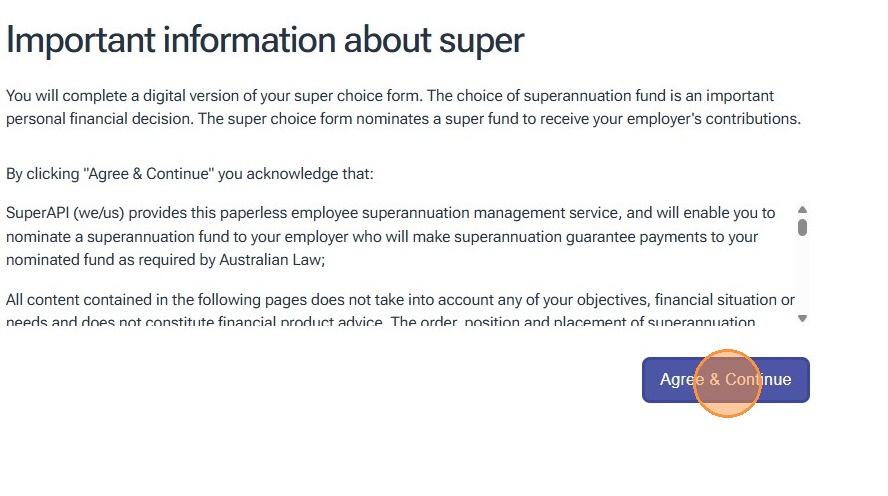Click the terms box scrollbar thumb
This screenshot has height=496, width=888.
pos(802,226)
